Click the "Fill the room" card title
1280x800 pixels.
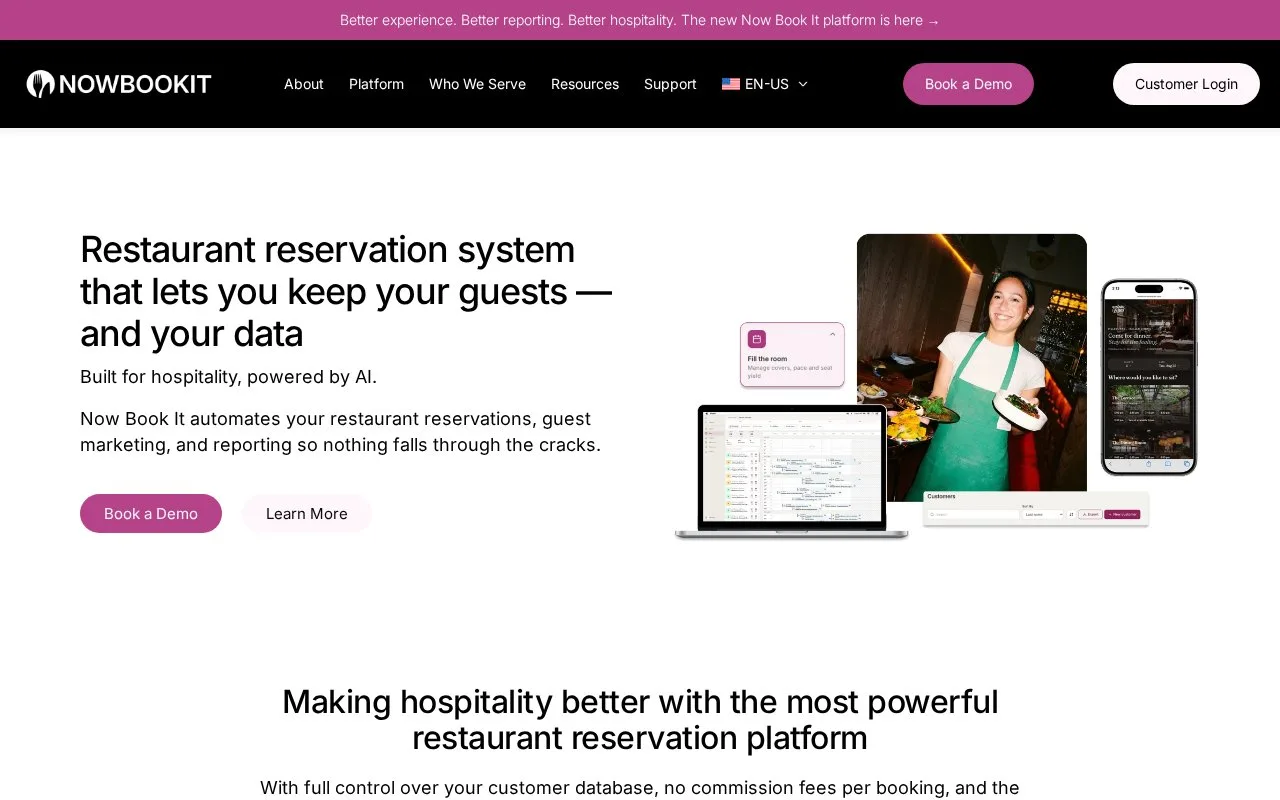pyautogui.click(x=767, y=359)
